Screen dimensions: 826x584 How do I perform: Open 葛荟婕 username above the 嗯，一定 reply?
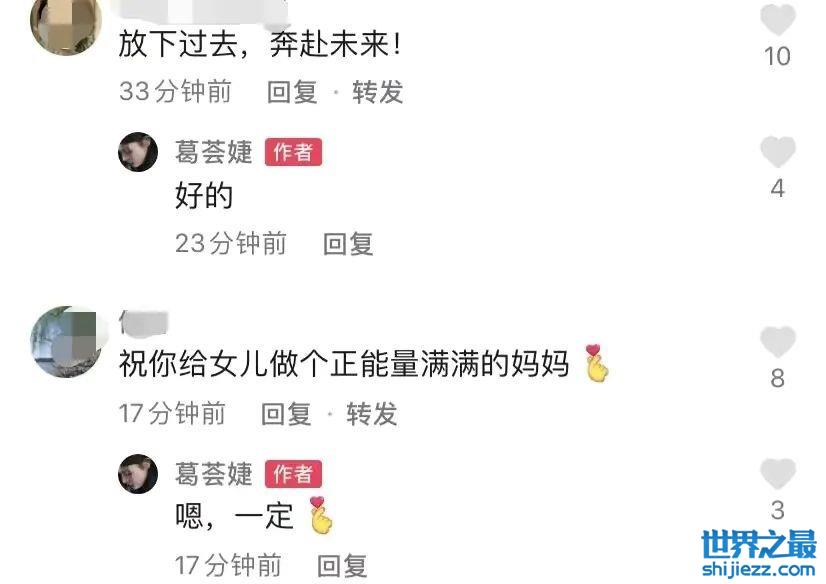[213, 473]
